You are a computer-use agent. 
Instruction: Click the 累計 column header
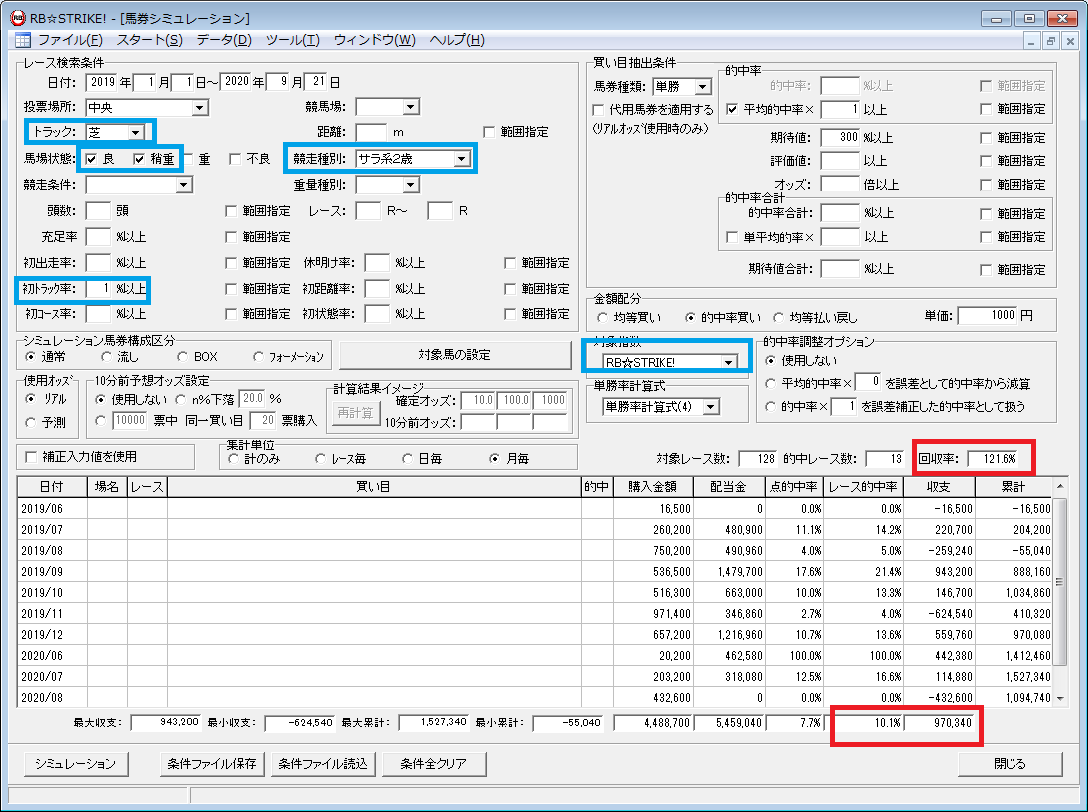1014,487
